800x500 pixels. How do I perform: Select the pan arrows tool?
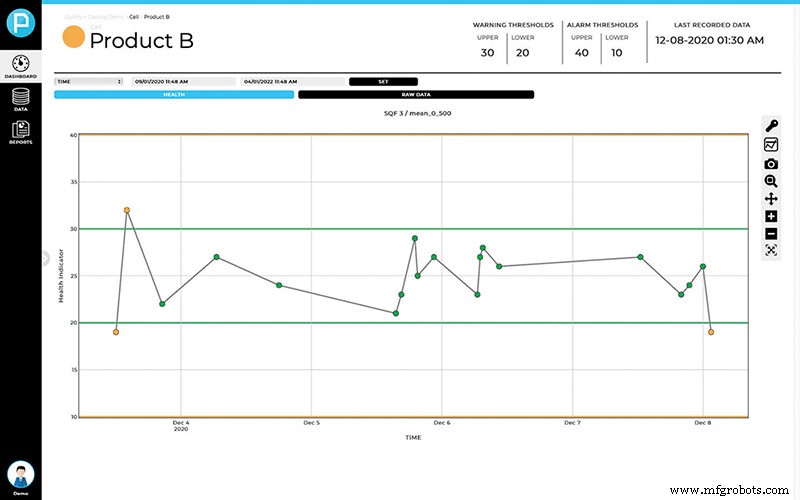tap(771, 198)
